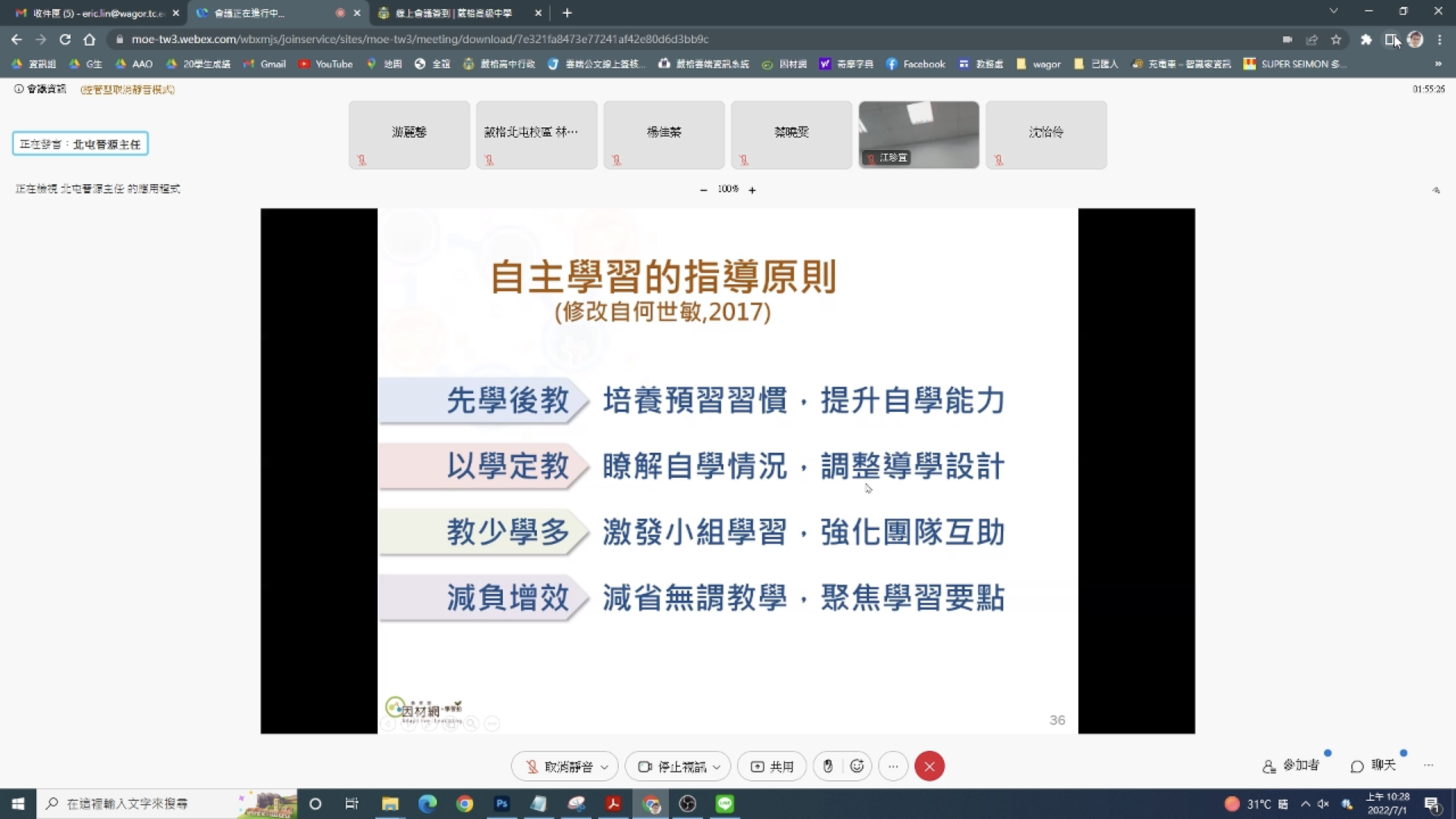Open the Facebook bookmark
The width and height of the screenshot is (1456, 819).
coord(916,64)
